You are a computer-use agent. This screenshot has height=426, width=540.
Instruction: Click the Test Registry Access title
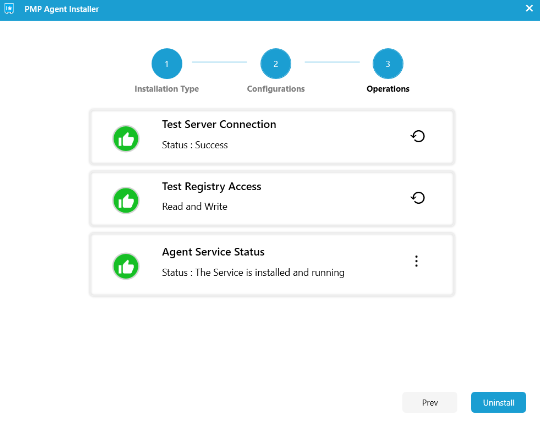[211, 186]
